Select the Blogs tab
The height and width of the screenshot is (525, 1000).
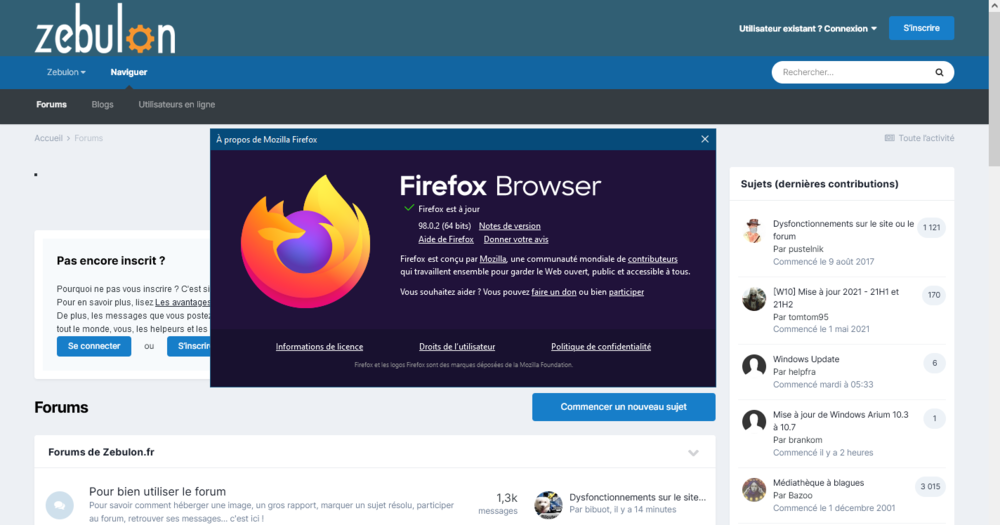coord(102,104)
